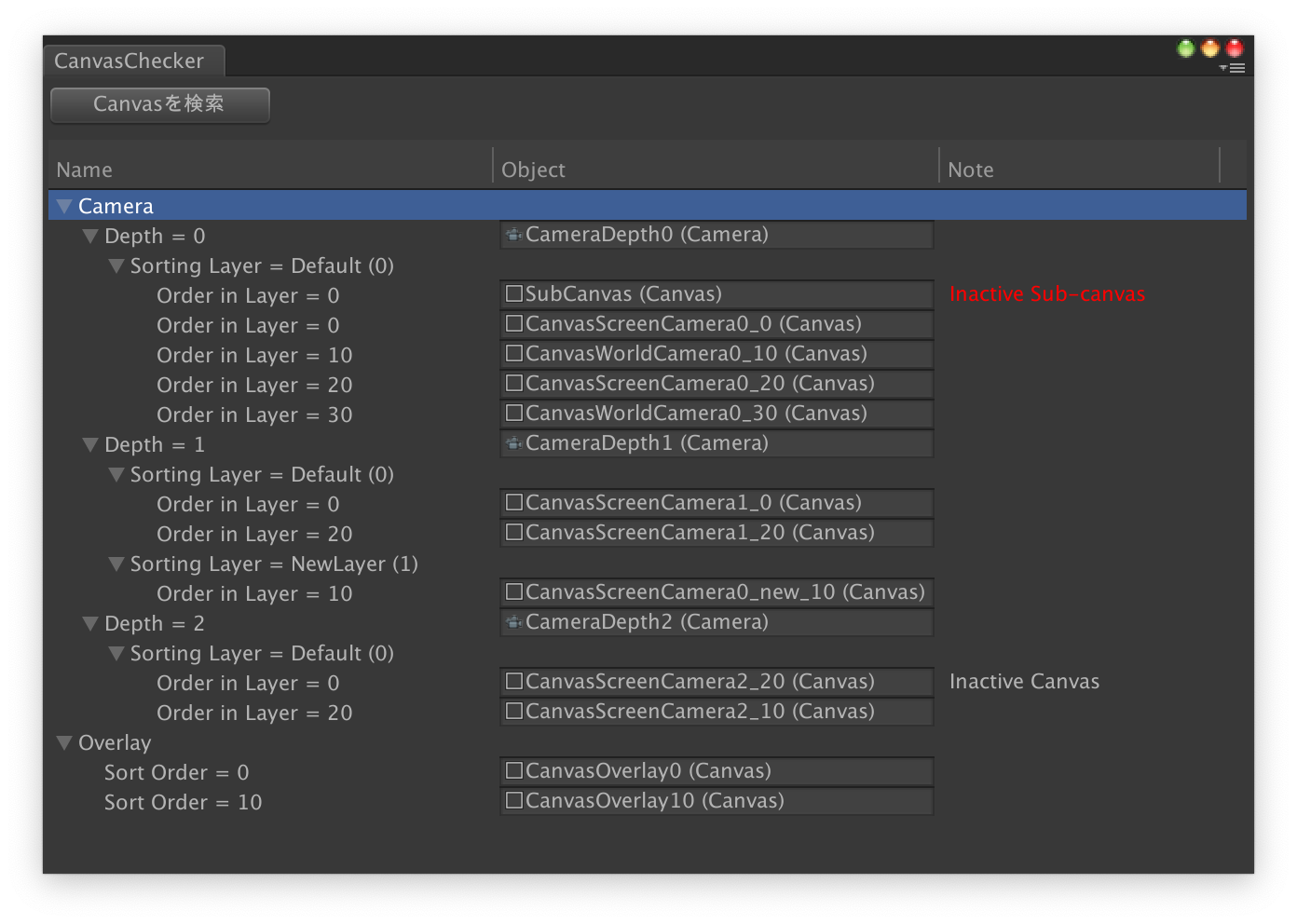
Task: Collapse the Overlay group
Action: (x=64, y=742)
